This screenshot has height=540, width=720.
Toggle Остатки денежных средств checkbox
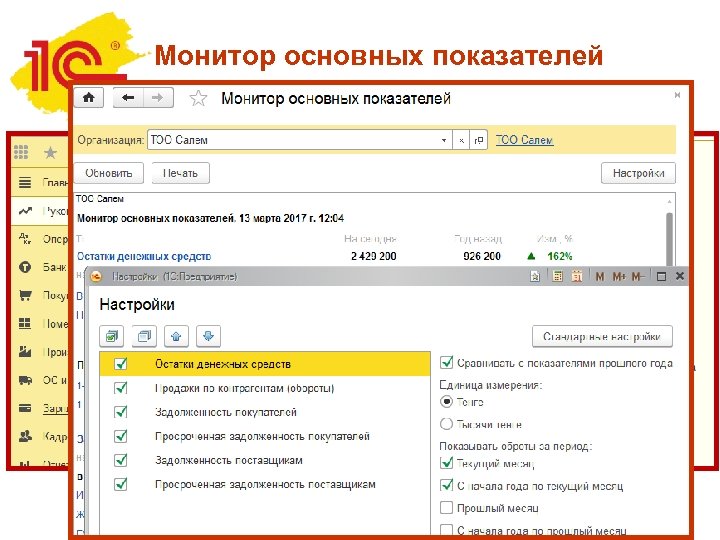tap(121, 364)
